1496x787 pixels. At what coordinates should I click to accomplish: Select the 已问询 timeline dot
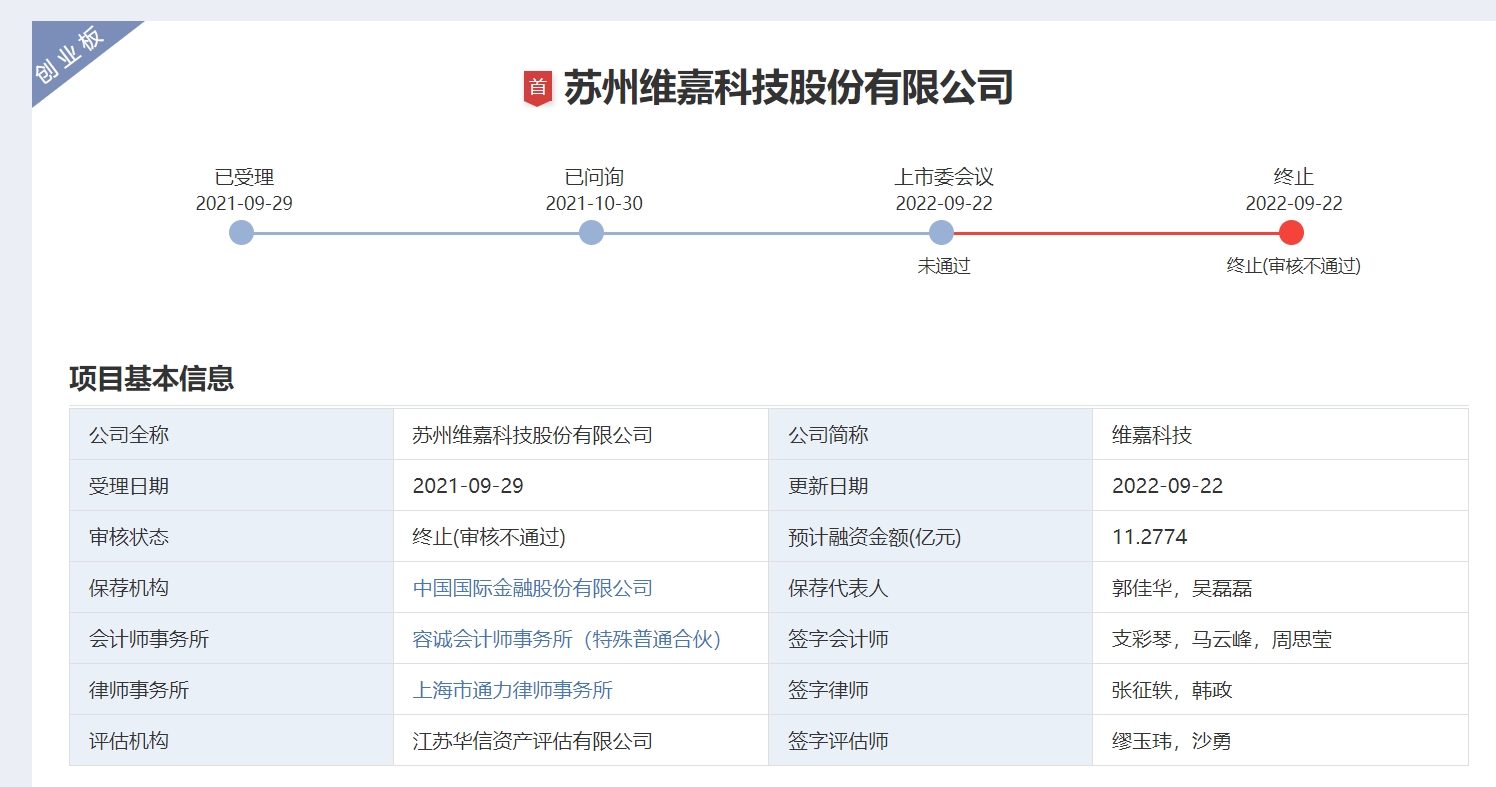click(x=592, y=233)
